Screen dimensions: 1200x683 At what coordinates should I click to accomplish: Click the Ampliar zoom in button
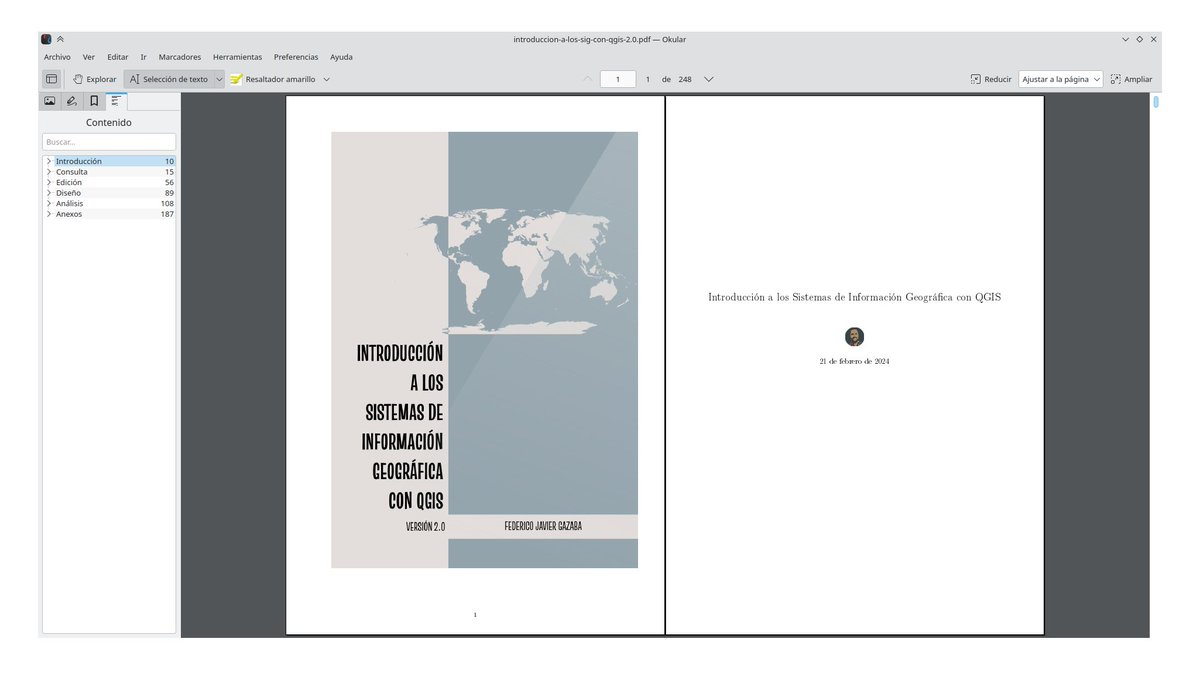(1131, 79)
